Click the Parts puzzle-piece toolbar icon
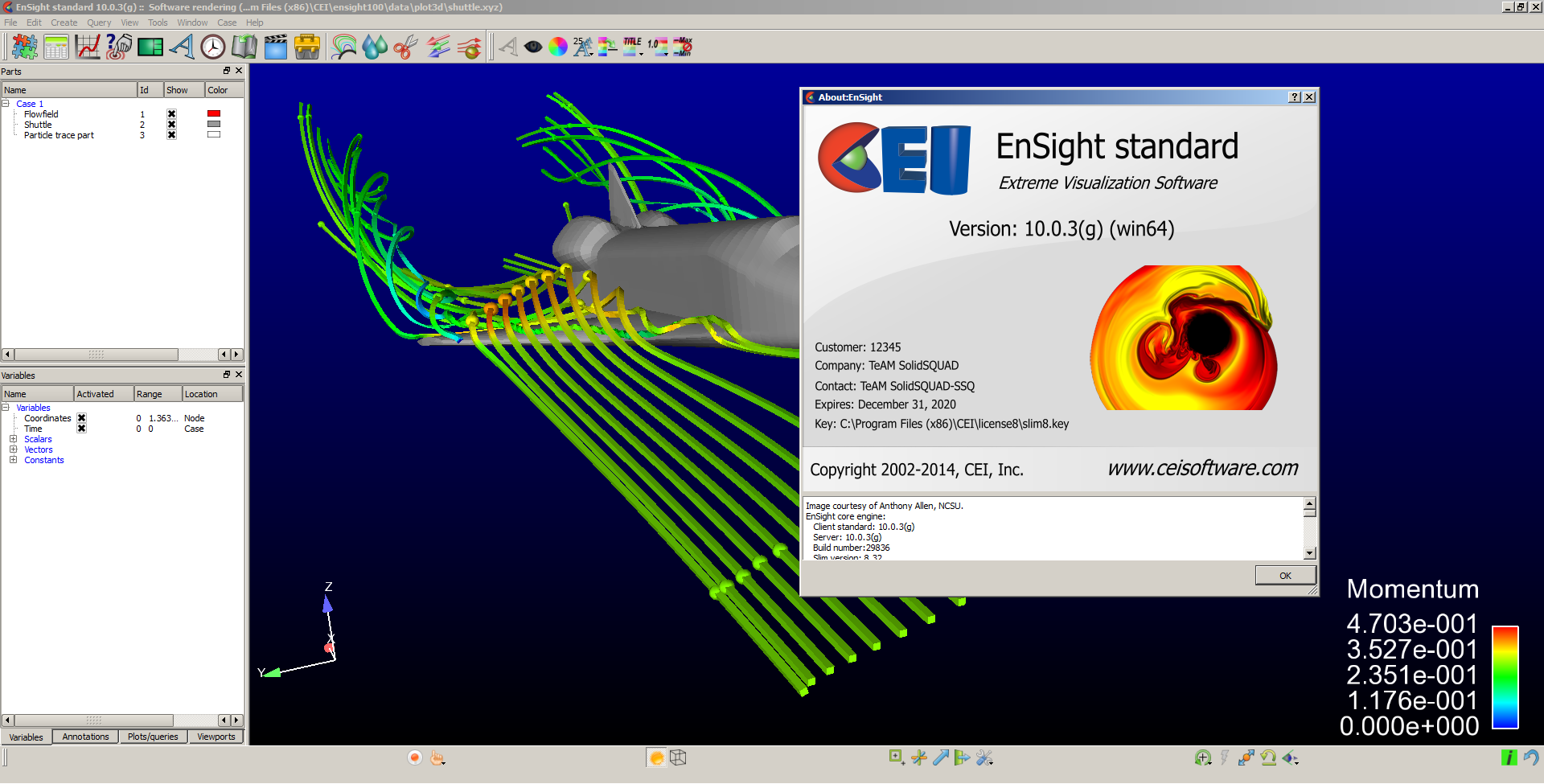Image resolution: width=1544 pixels, height=784 pixels. 24,47
